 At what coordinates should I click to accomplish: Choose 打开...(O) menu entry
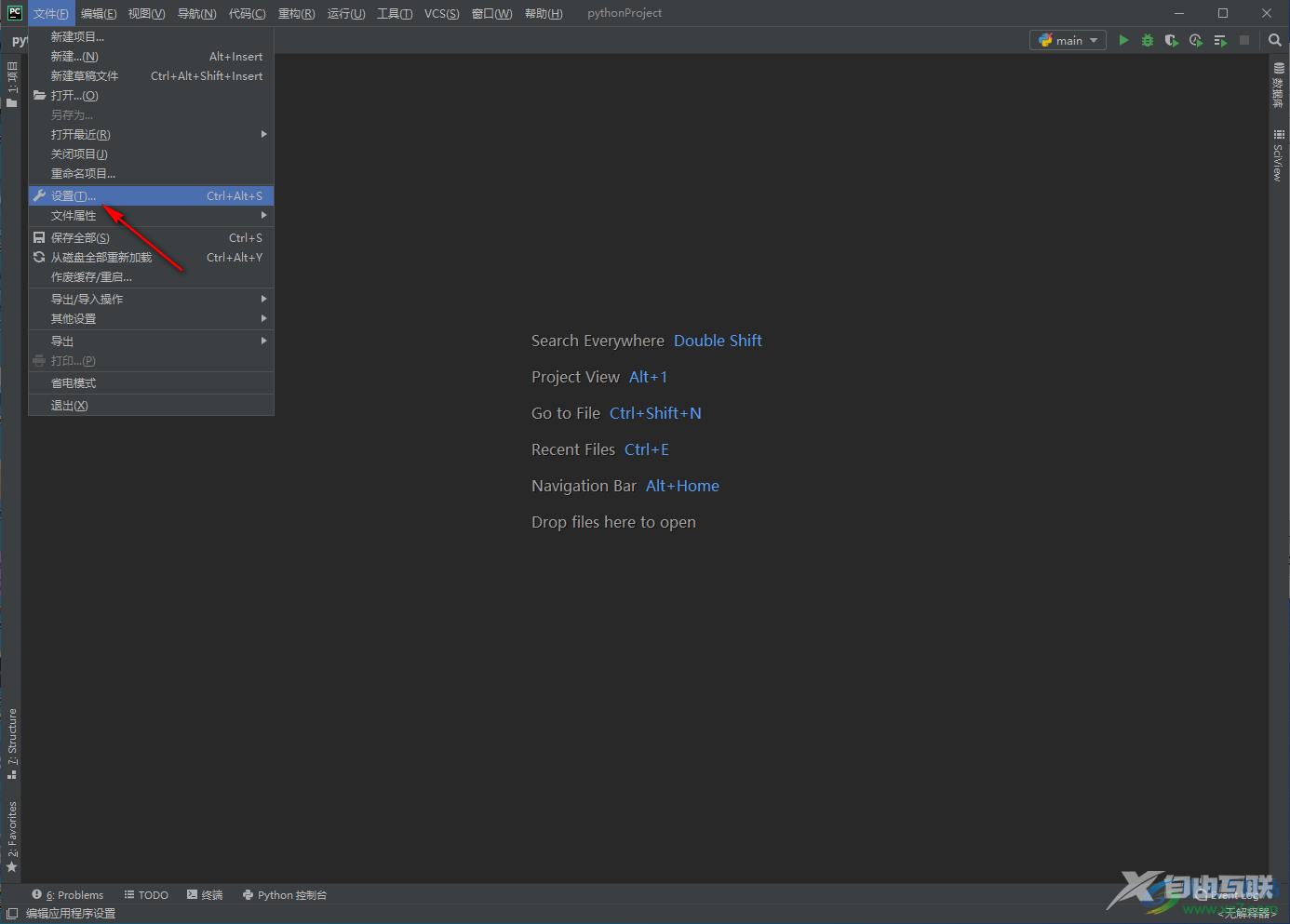[x=151, y=96]
